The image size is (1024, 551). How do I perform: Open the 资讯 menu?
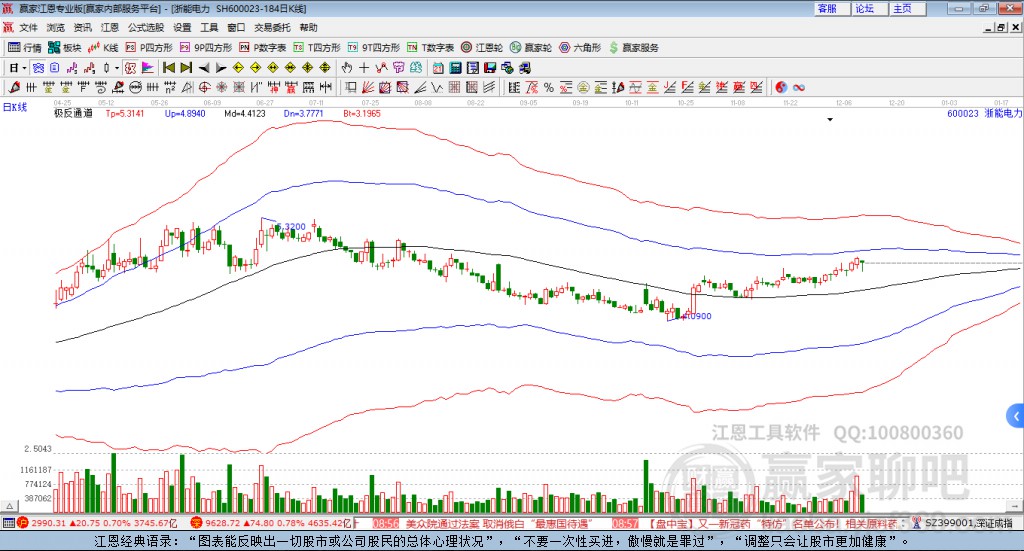pos(82,27)
